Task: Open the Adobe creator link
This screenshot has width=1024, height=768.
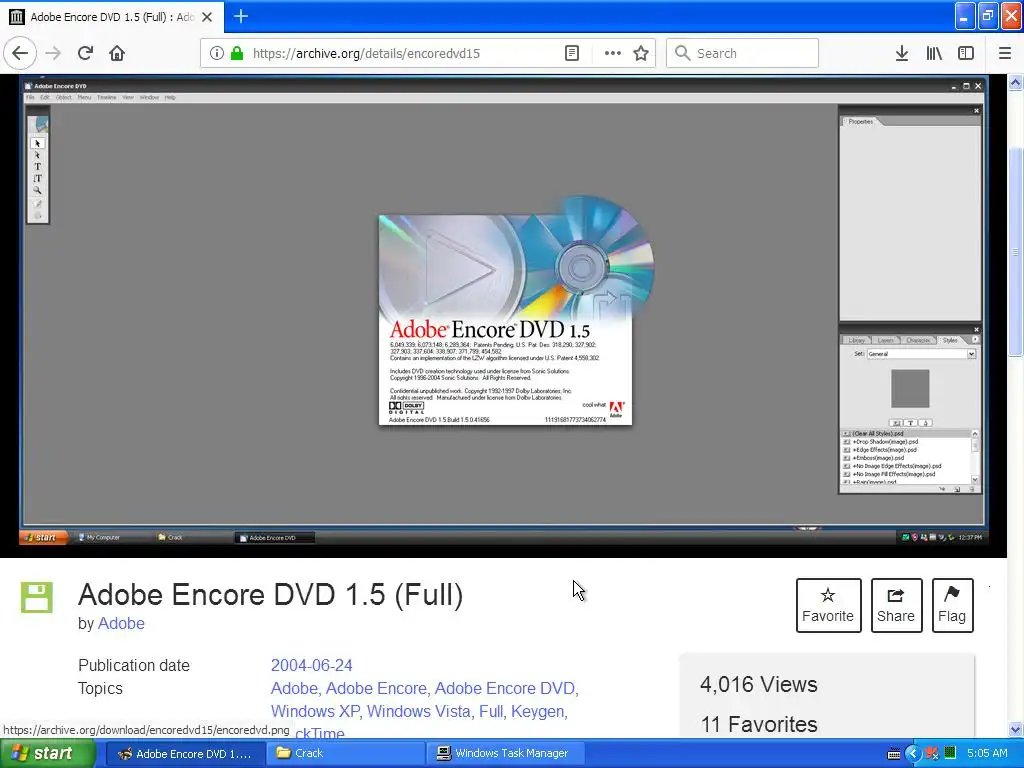Action: point(121,624)
